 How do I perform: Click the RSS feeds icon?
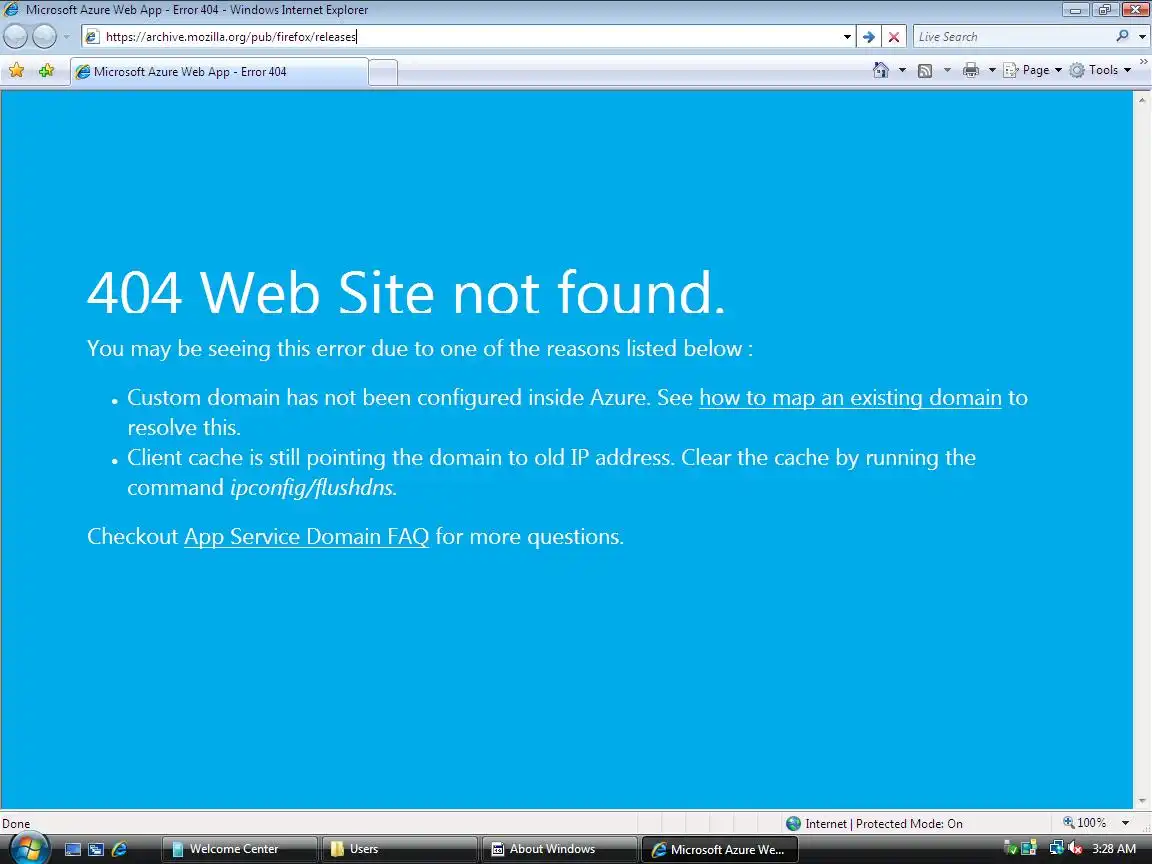click(x=925, y=71)
